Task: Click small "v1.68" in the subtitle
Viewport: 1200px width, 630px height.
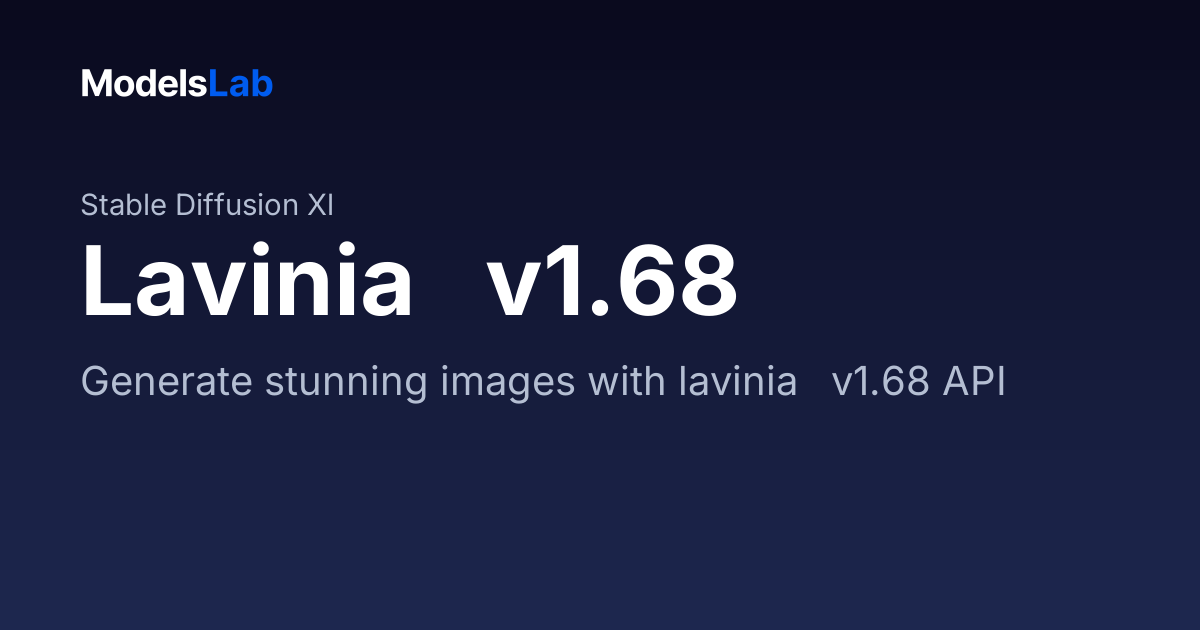Action: coord(882,382)
